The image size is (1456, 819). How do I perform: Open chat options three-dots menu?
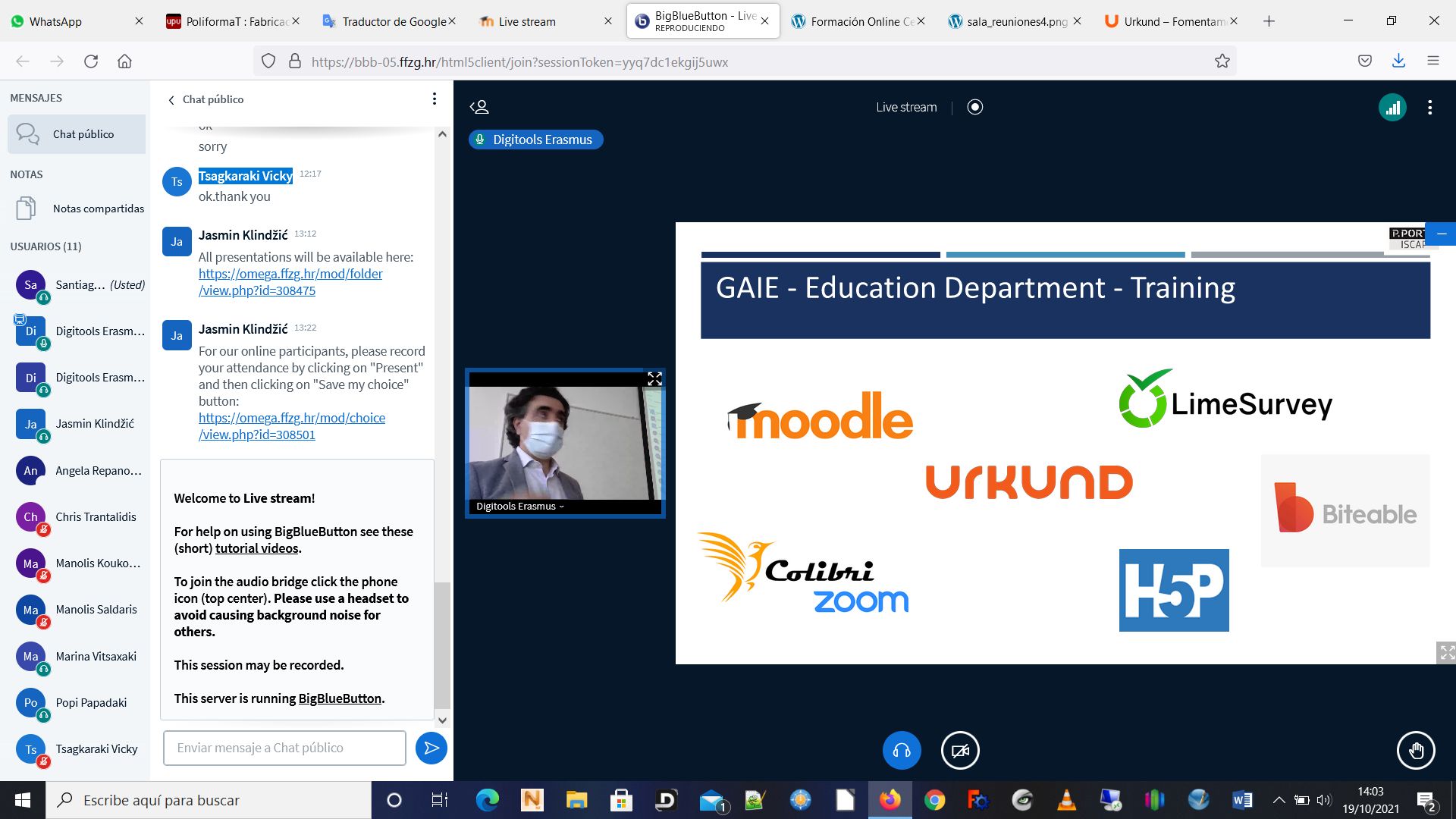point(434,99)
